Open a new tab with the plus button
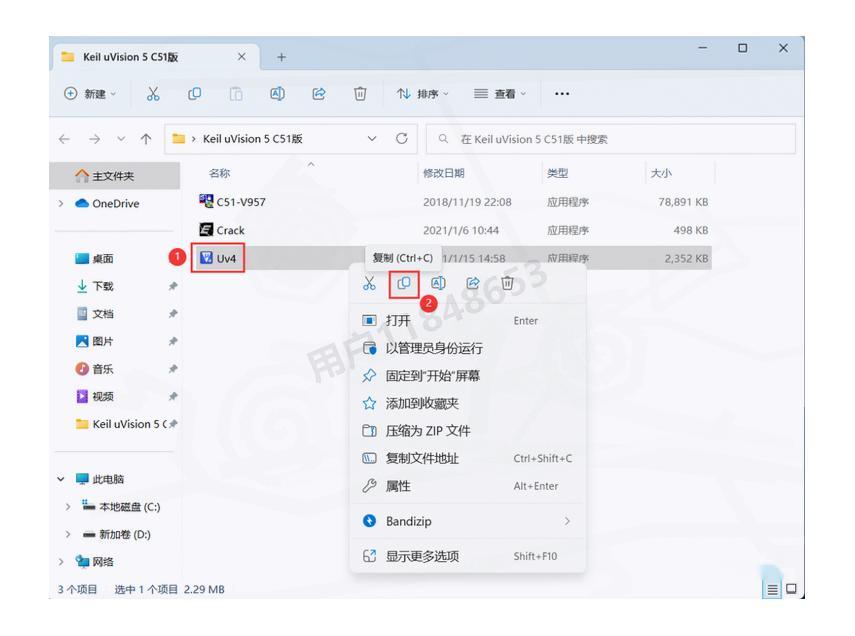The width and height of the screenshot is (855, 636). [281, 57]
